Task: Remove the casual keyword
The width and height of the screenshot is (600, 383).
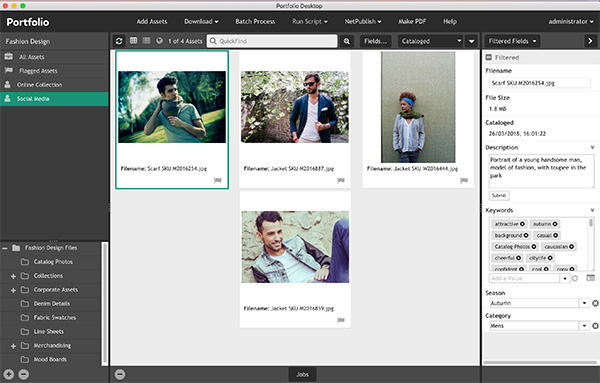Action: coord(556,235)
